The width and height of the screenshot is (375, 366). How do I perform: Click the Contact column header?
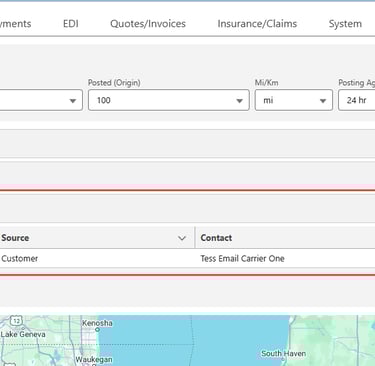pos(216,238)
